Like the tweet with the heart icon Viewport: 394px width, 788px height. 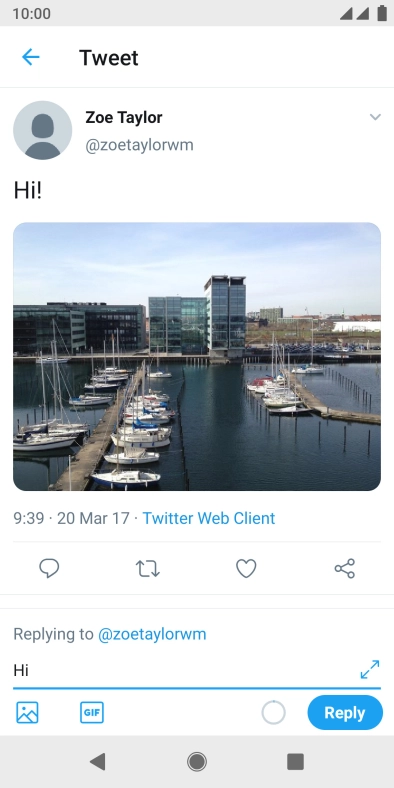[246, 568]
